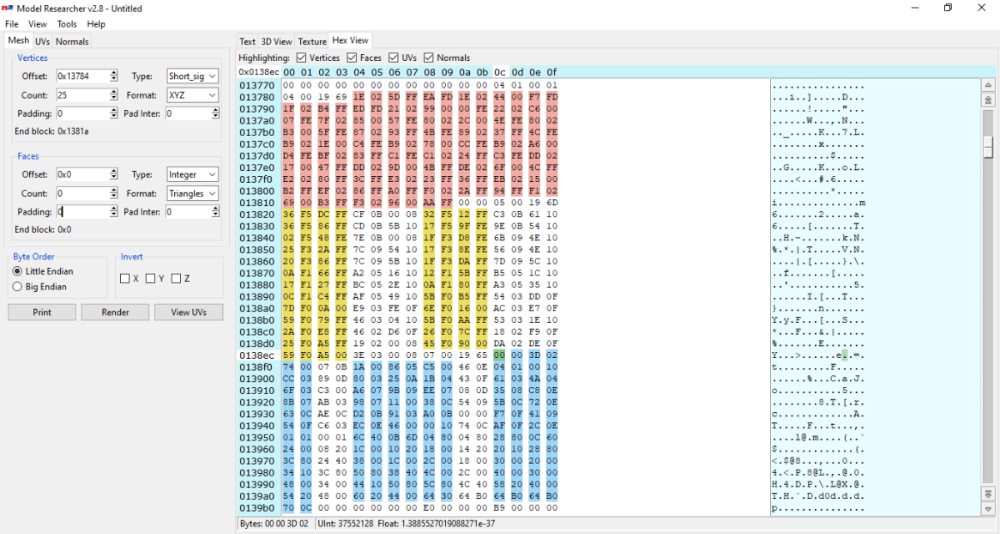Switch to the 3D View tab

pyautogui.click(x=277, y=42)
